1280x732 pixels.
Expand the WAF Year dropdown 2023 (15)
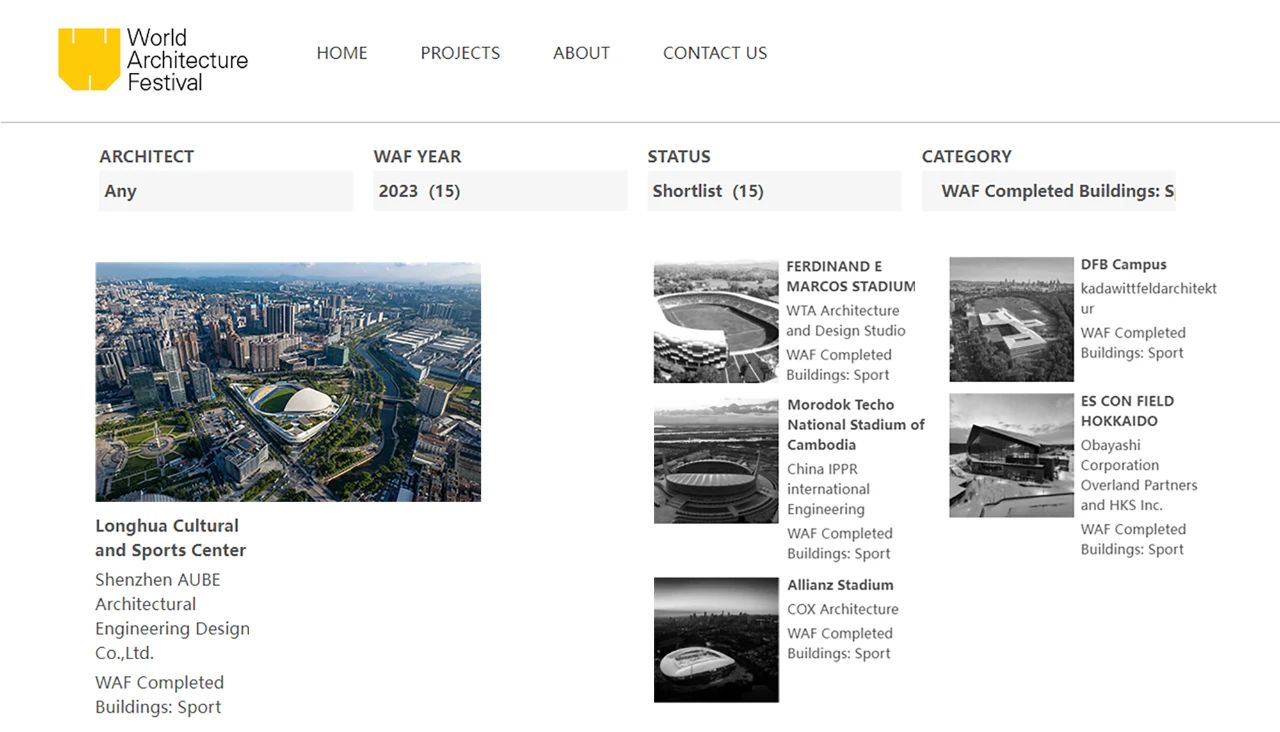500,191
